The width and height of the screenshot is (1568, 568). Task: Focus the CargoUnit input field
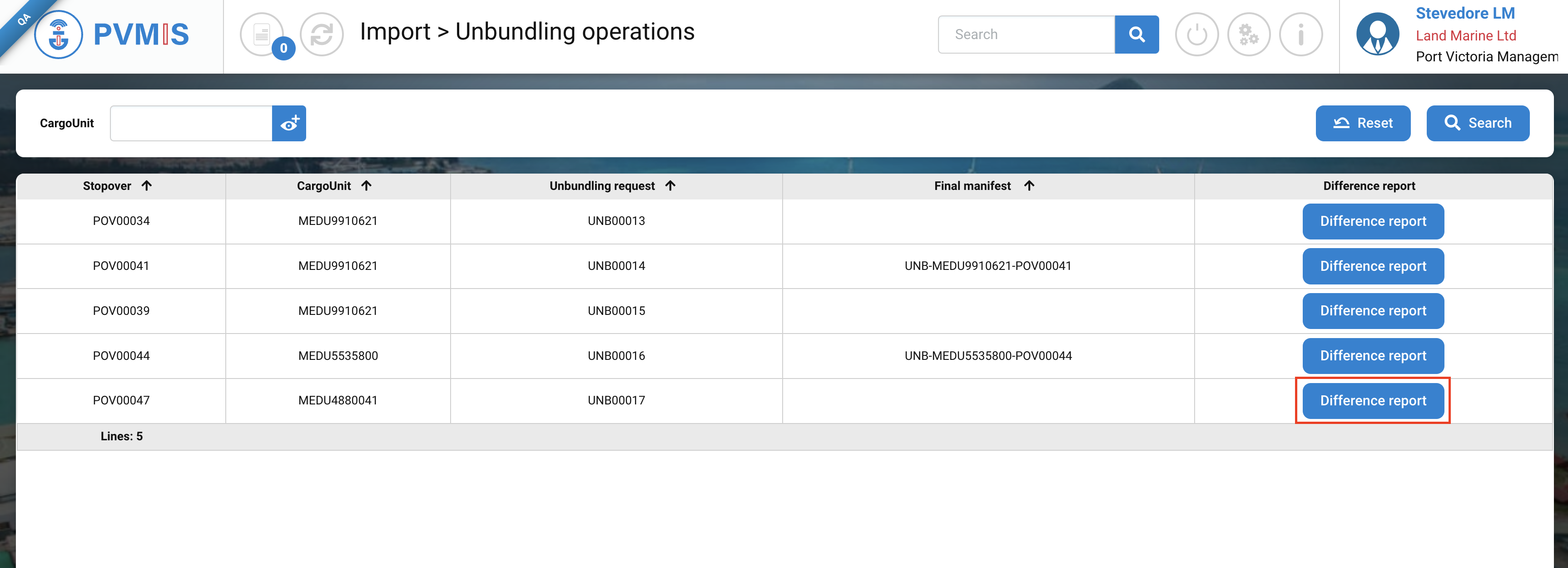click(191, 124)
